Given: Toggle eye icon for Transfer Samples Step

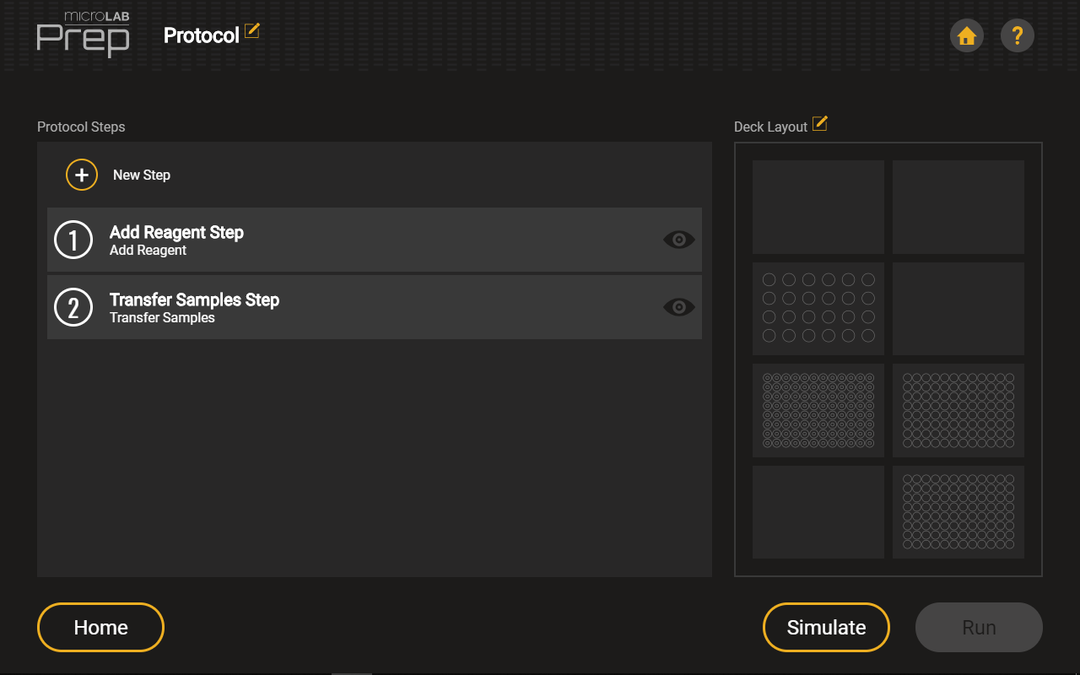Looking at the screenshot, I should (x=679, y=307).
